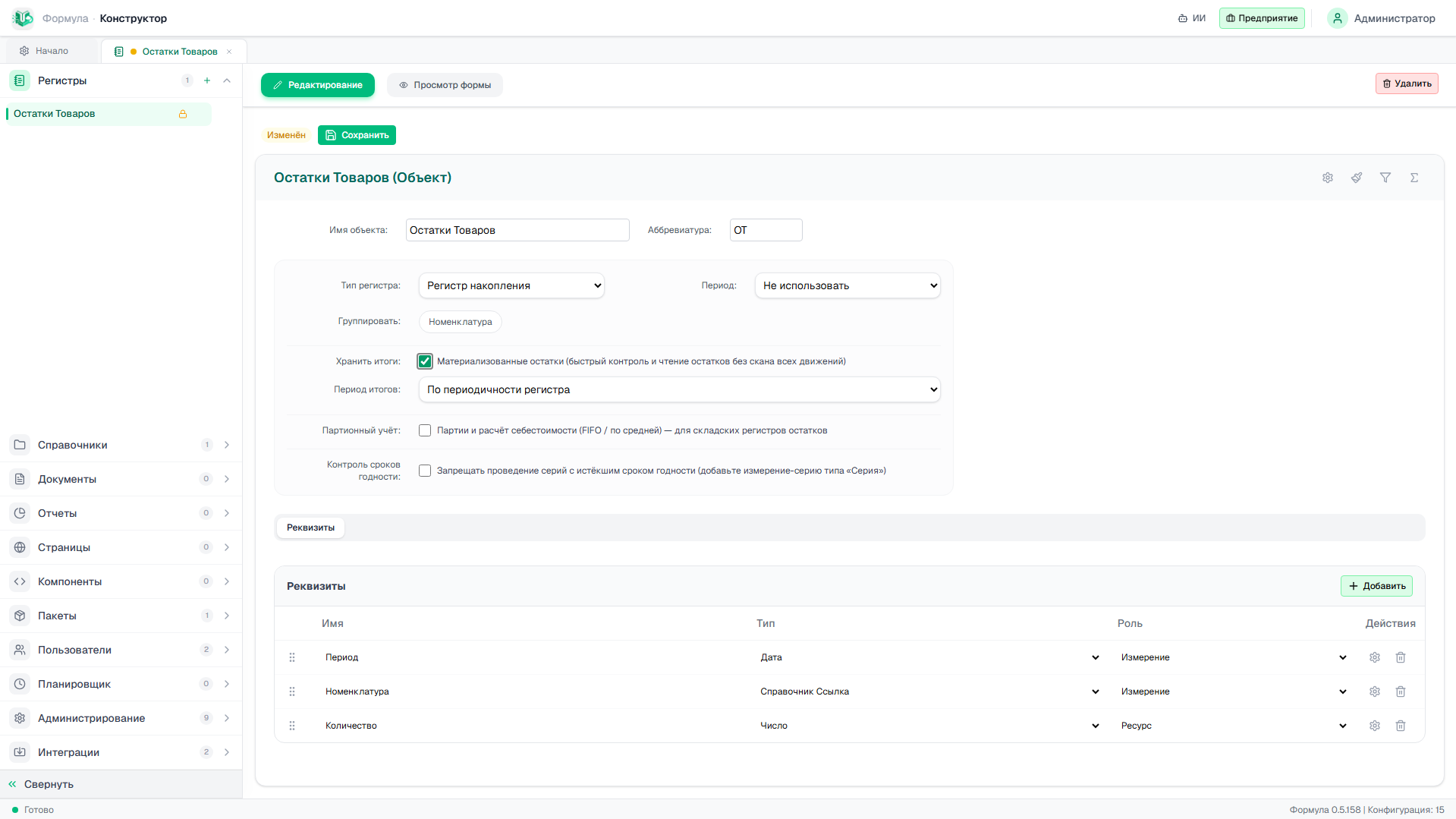Grab drag handle of Период row
The image size is (1456, 819).
point(292,657)
